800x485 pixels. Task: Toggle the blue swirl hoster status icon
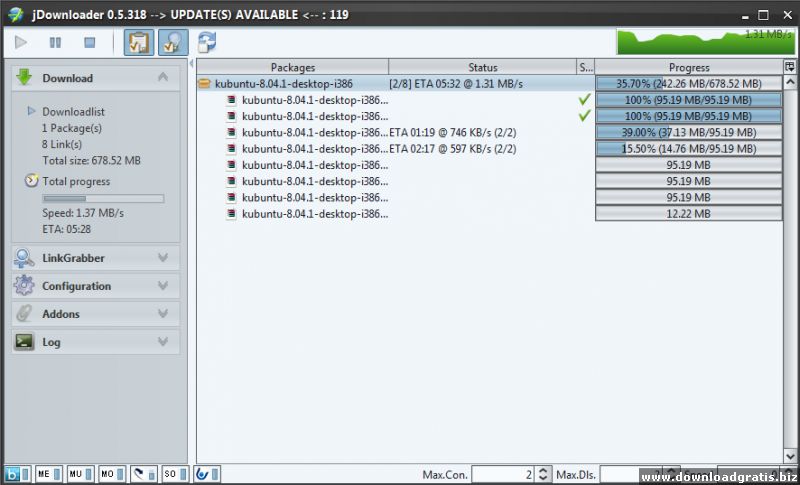(208, 474)
